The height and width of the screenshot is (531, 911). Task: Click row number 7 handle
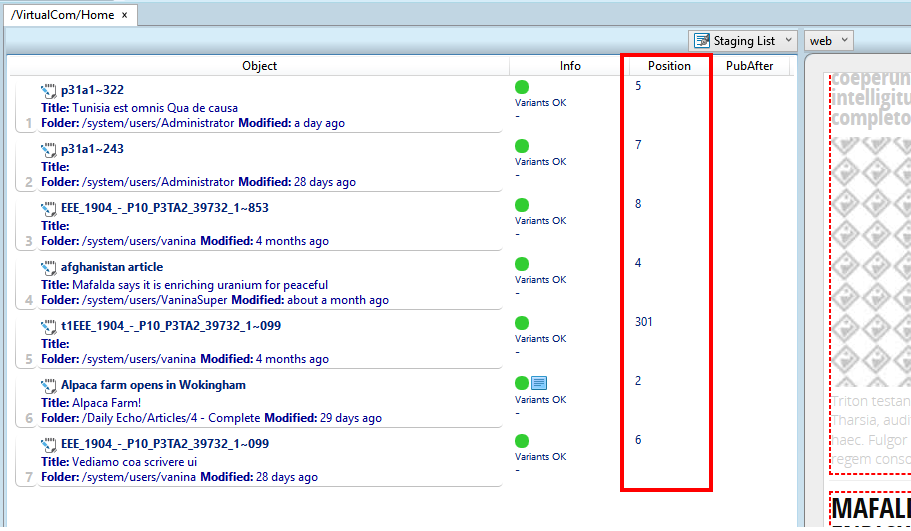click(x=28, y=477)
